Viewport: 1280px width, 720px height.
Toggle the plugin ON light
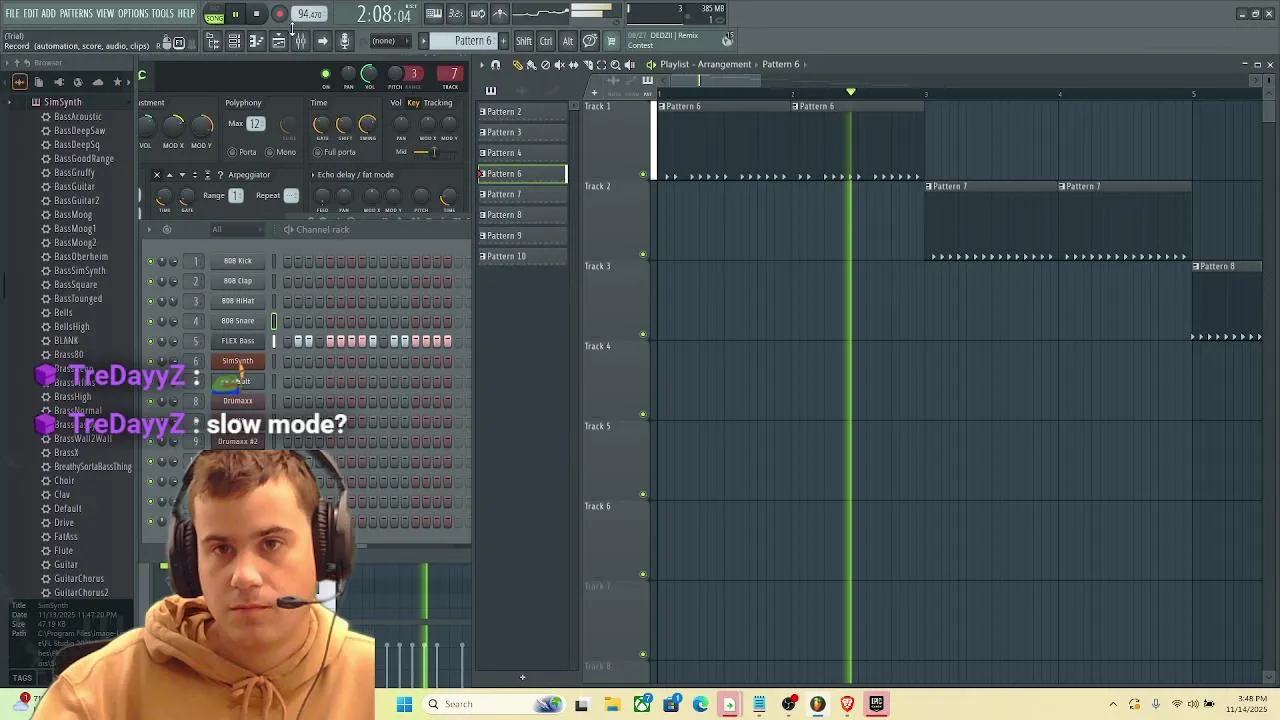[325, 74]
